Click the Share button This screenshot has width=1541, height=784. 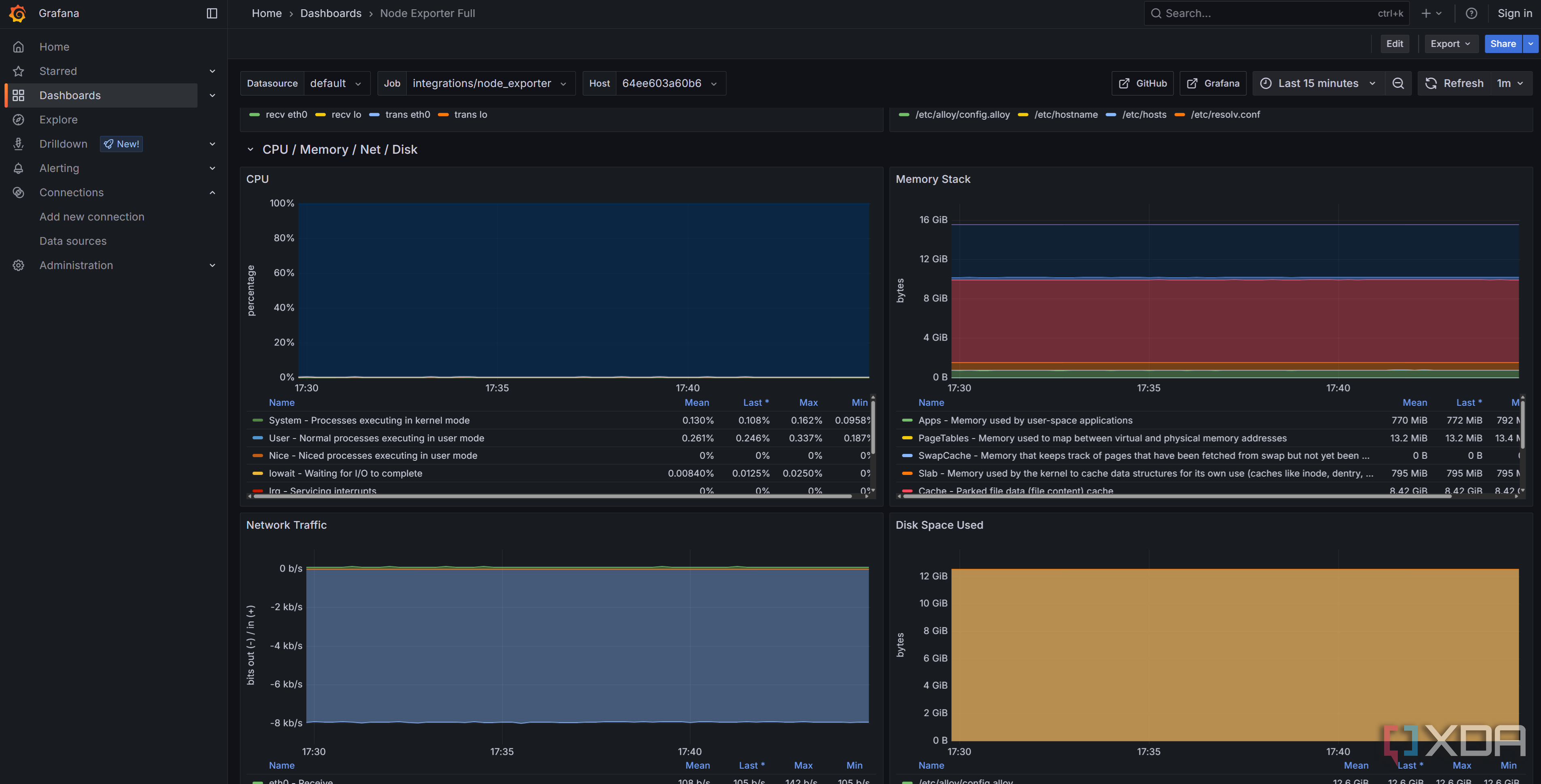(1503, 44)
